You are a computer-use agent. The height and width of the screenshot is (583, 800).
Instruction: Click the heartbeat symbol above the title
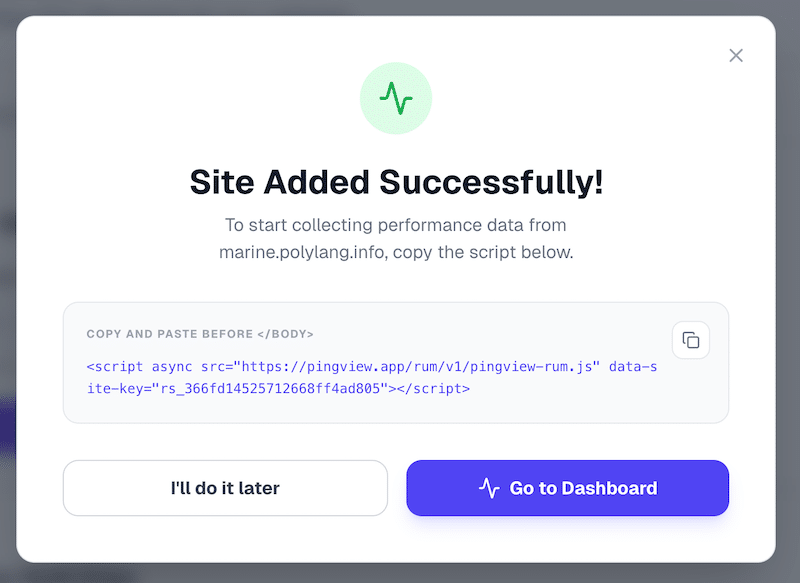[x=396, y=98]
